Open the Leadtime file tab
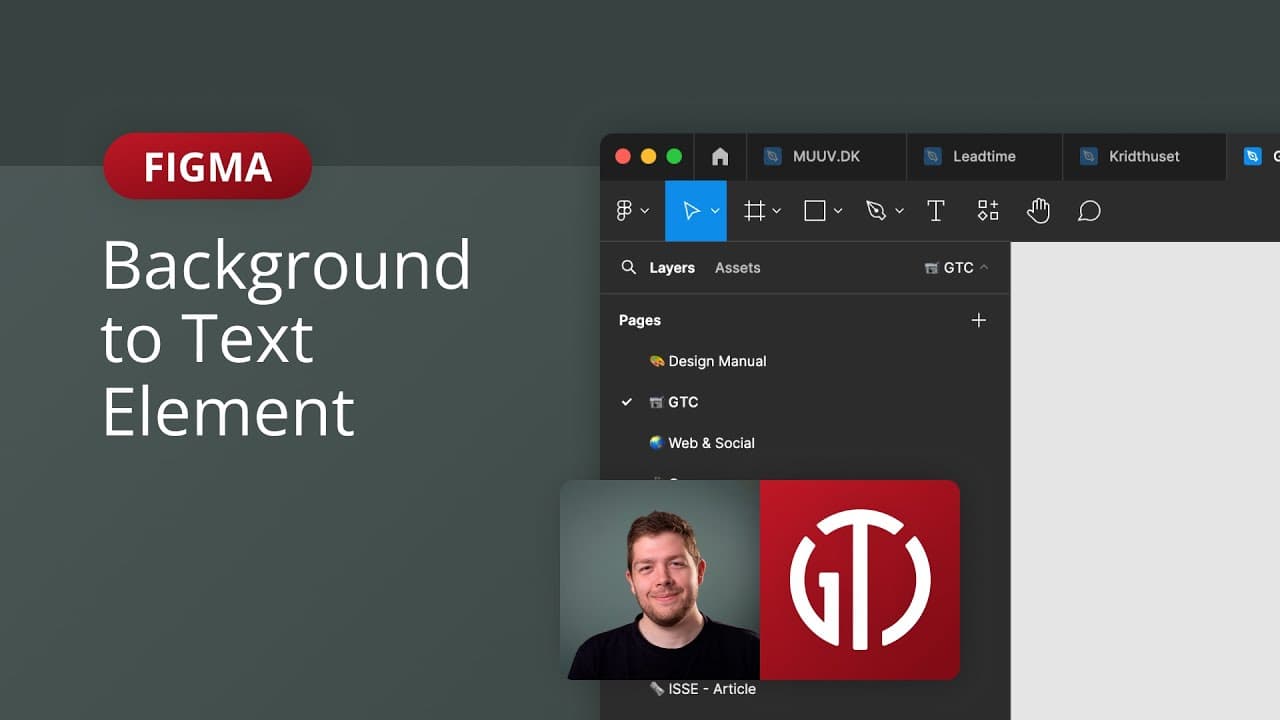This screenshot has width=1280, height=720. (x=984, y=156)
